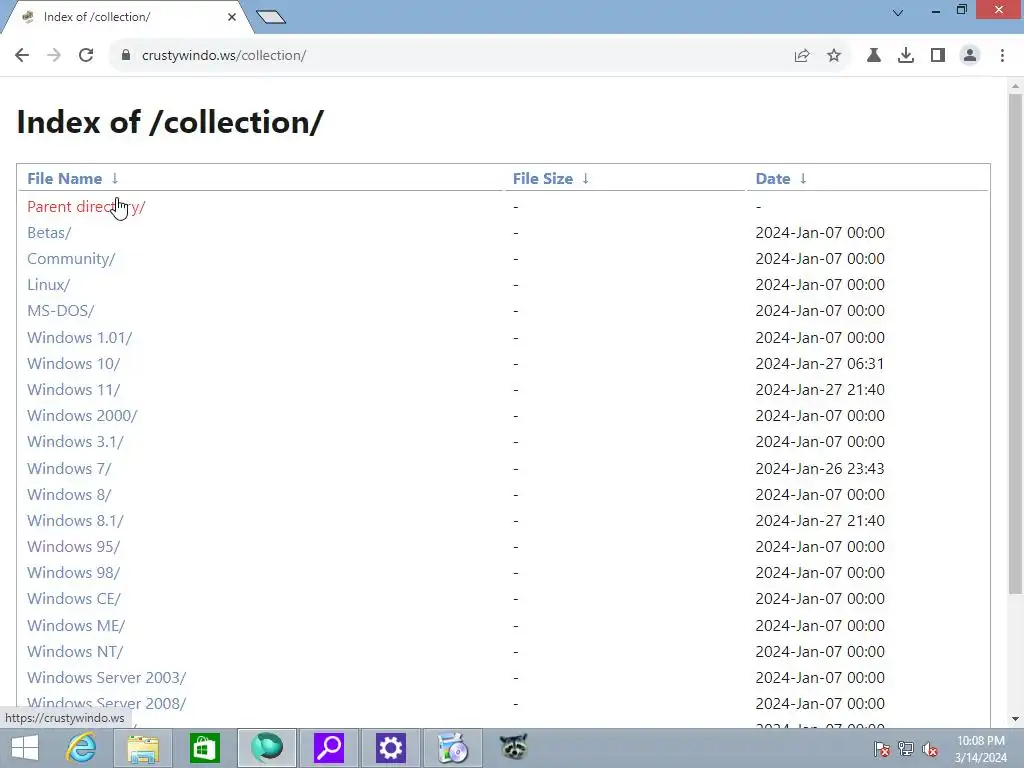
Task: Open the volume speaker tray icon
Action: click(930, 749)
